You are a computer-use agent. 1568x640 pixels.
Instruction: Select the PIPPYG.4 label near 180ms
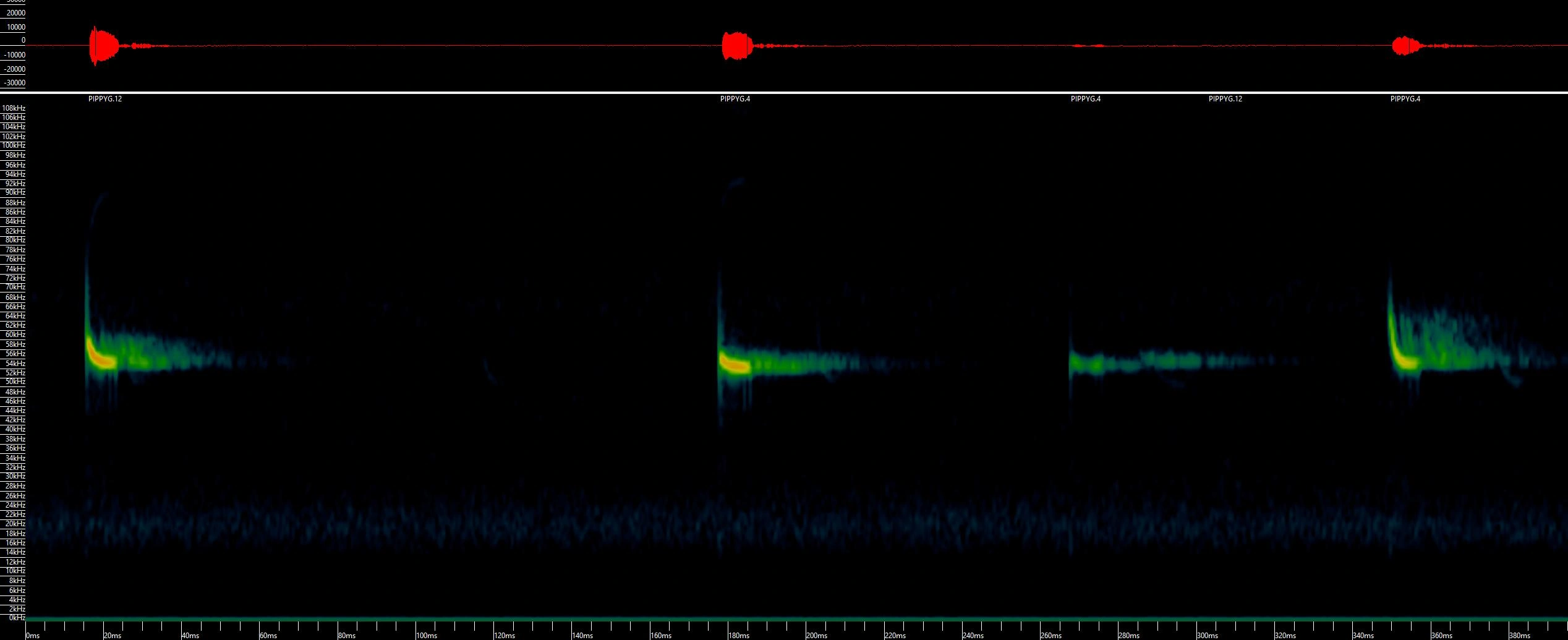coord(735,99)
